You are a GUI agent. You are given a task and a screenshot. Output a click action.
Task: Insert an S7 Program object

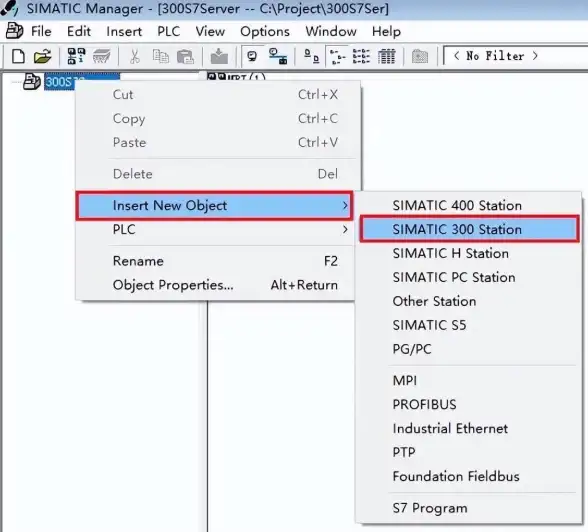pos(469,508)
